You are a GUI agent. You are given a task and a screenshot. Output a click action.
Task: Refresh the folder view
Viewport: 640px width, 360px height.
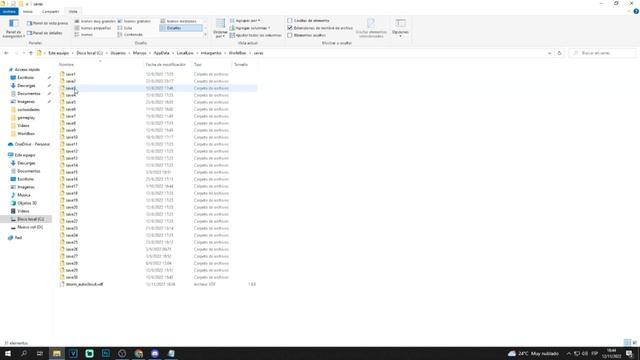click(559, 53)
